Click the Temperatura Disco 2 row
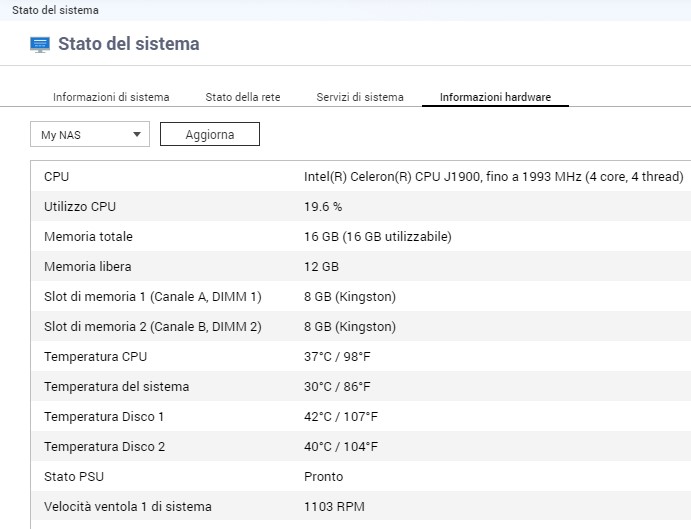This screenshot has height=529, width=691. [x=360, y=446]
